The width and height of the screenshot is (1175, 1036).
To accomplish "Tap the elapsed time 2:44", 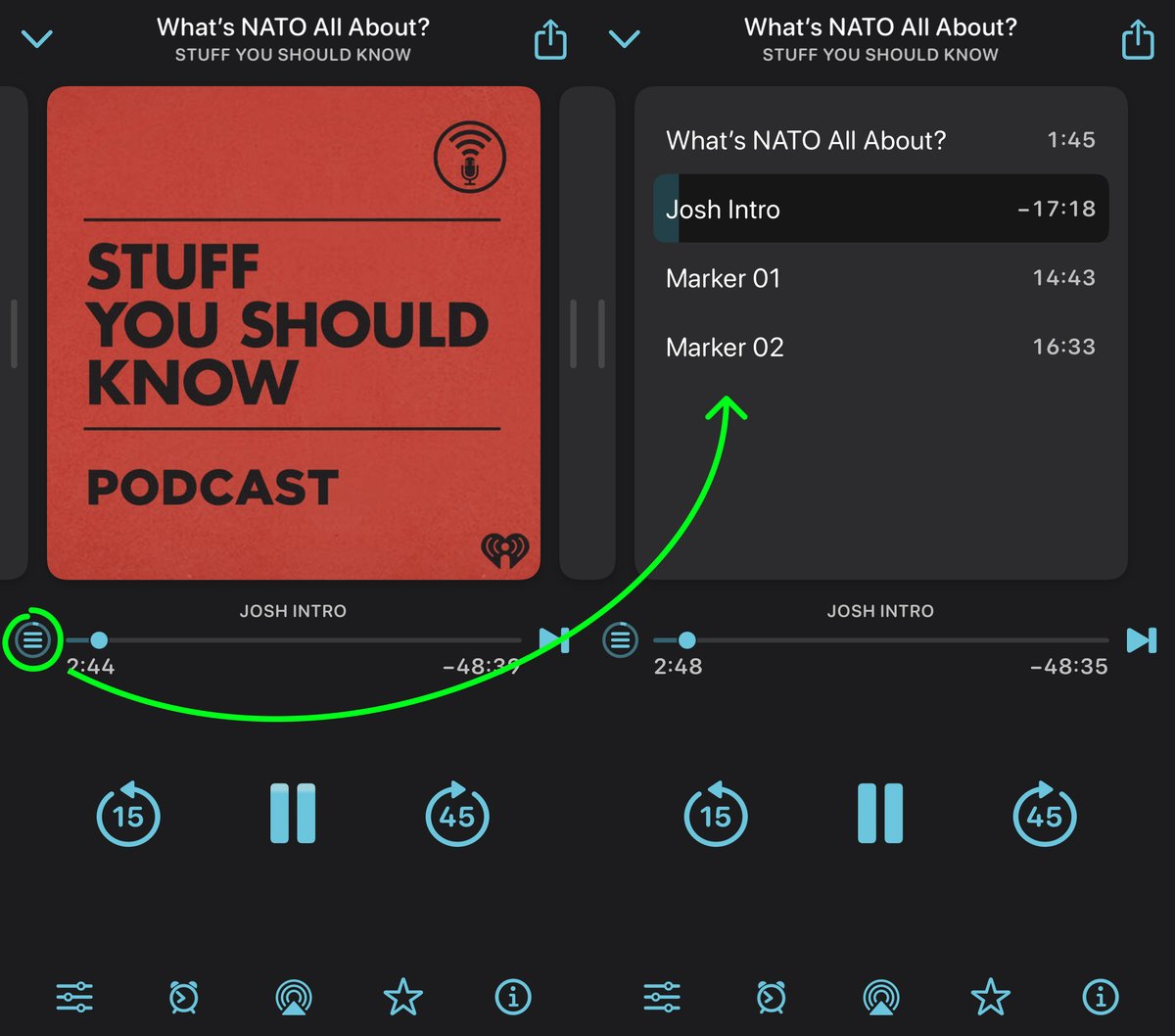I will (91, 667).
